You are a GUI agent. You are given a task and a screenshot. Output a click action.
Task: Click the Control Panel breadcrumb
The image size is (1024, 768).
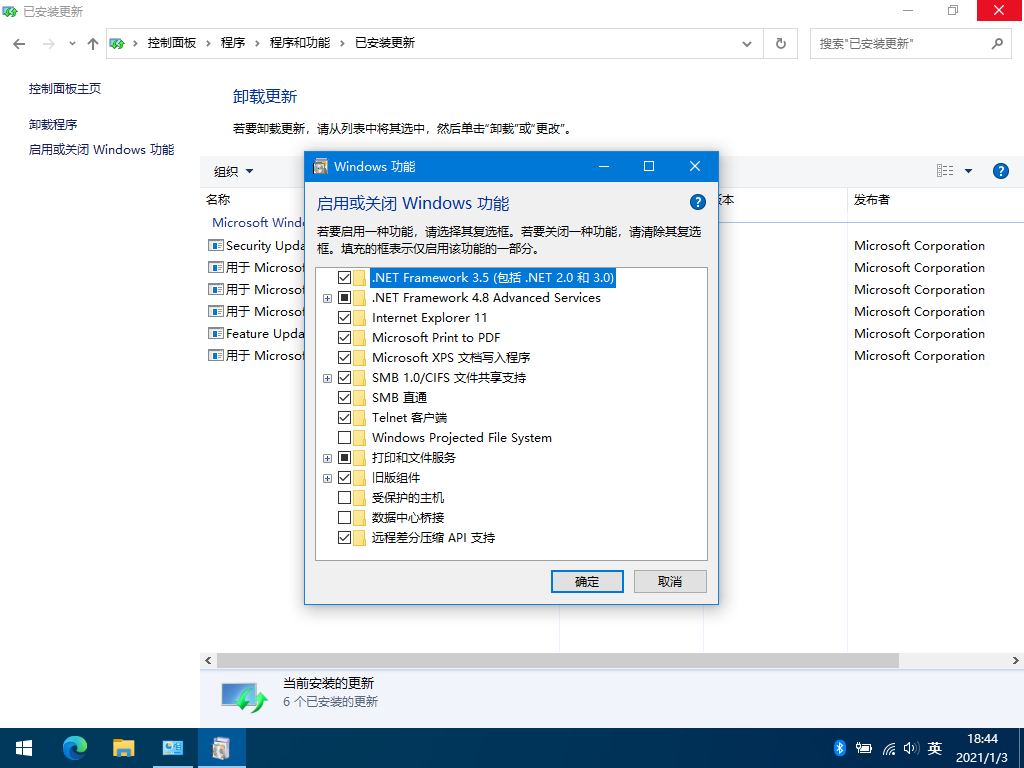click(172, 43)
